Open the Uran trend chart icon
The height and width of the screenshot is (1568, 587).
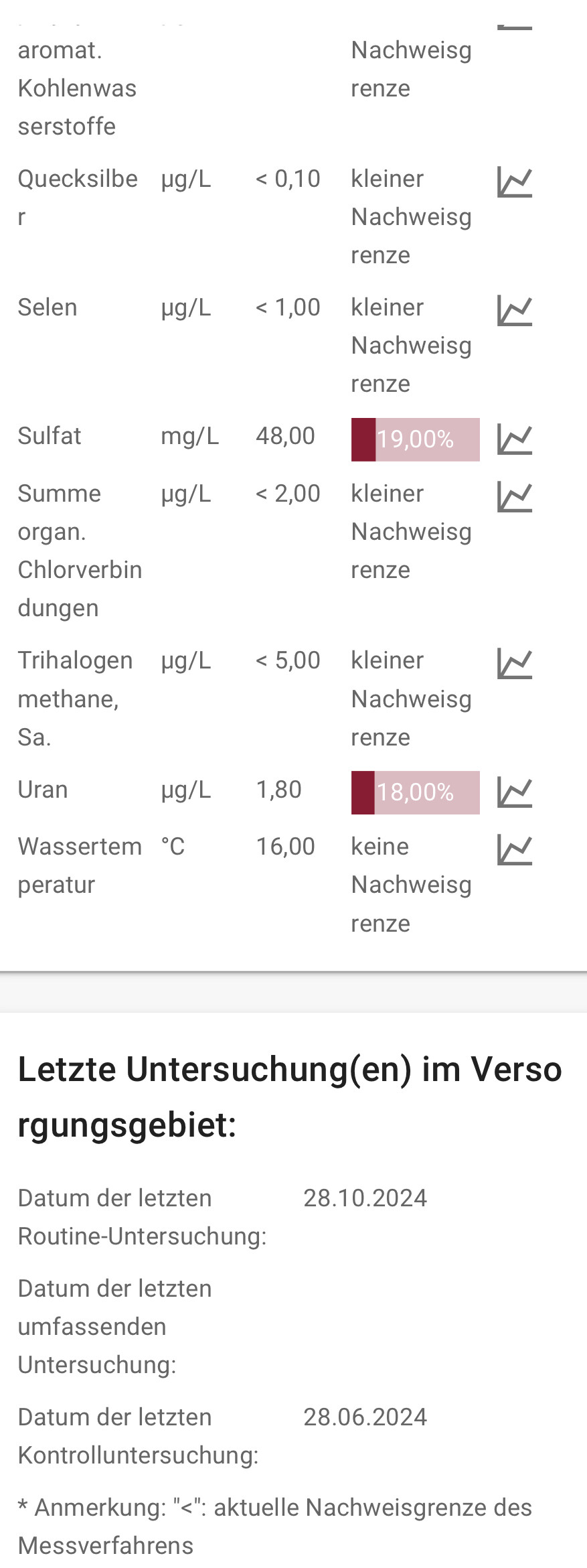[x=515, y=792]
